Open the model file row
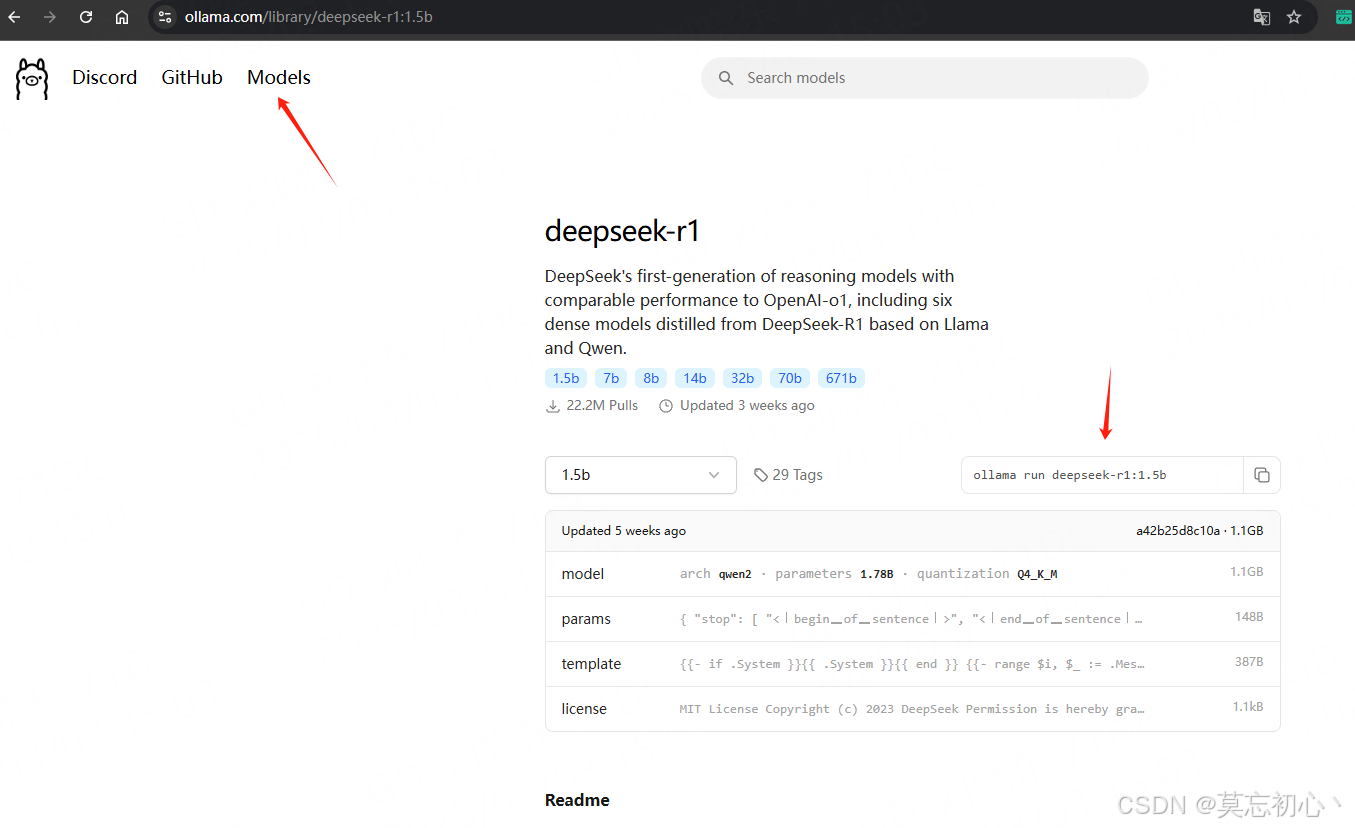Viewport: 1355px width, 828px height. click(912, 574)
